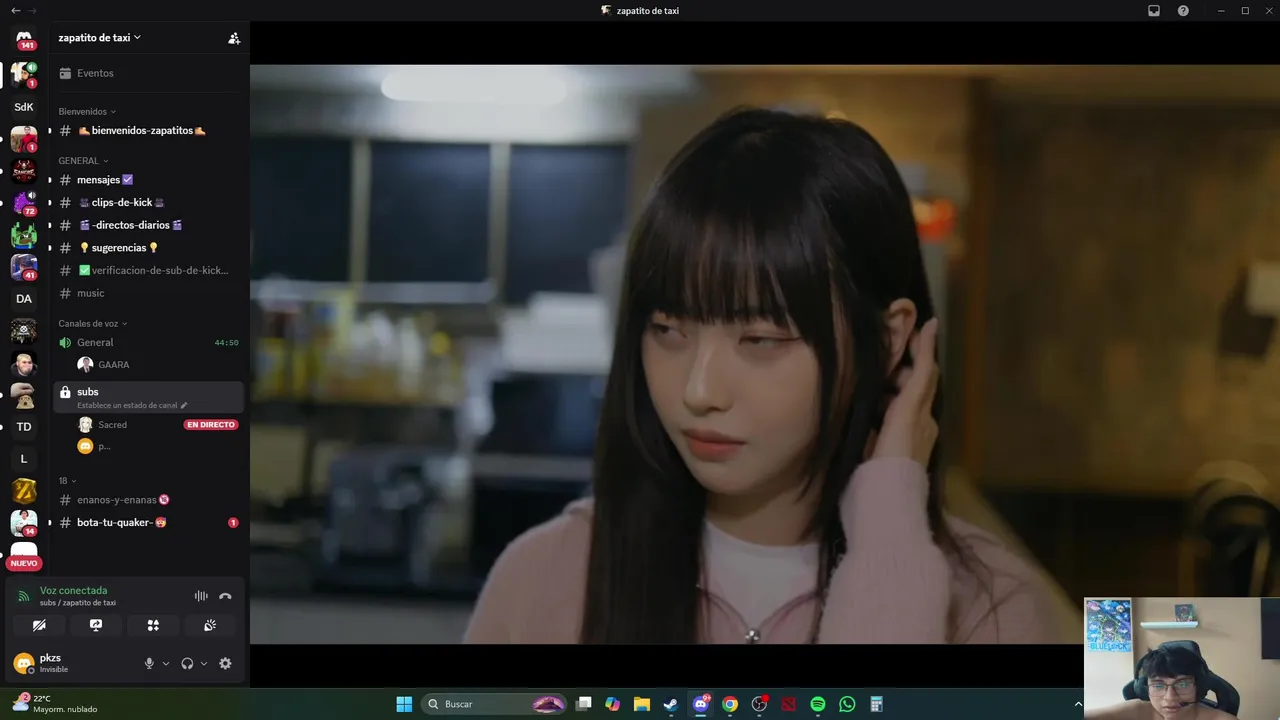Share your screen button
This screenshot has height=720, width=1280.
click(96, 625)
